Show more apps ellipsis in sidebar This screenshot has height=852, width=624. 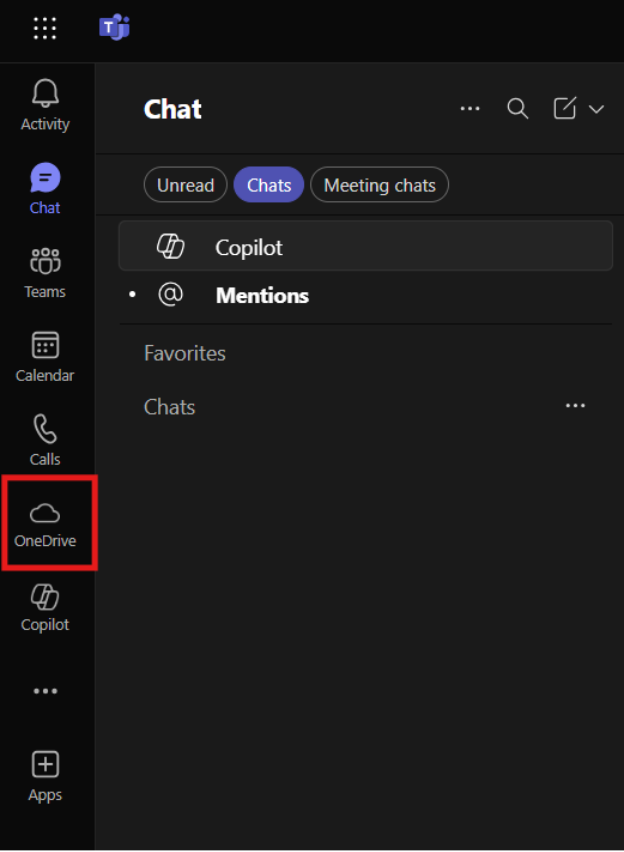[45, 691]
